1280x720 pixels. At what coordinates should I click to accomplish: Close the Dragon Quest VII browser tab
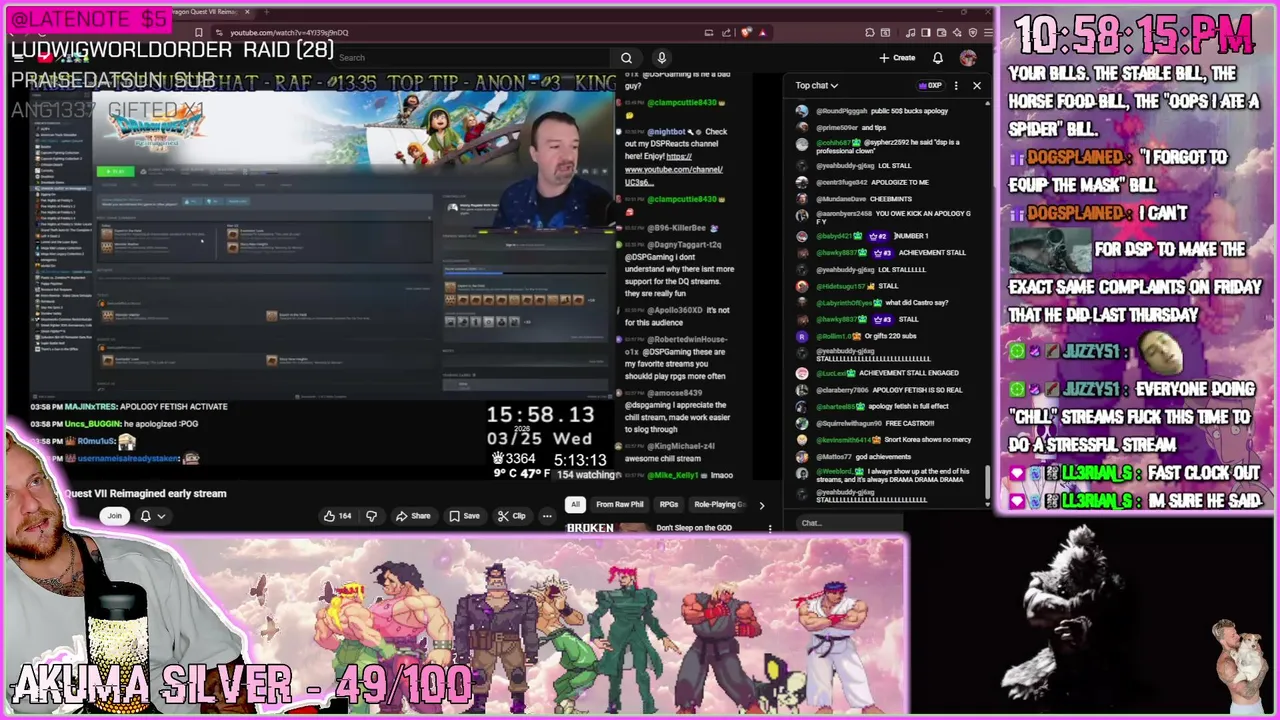(247, 12)
